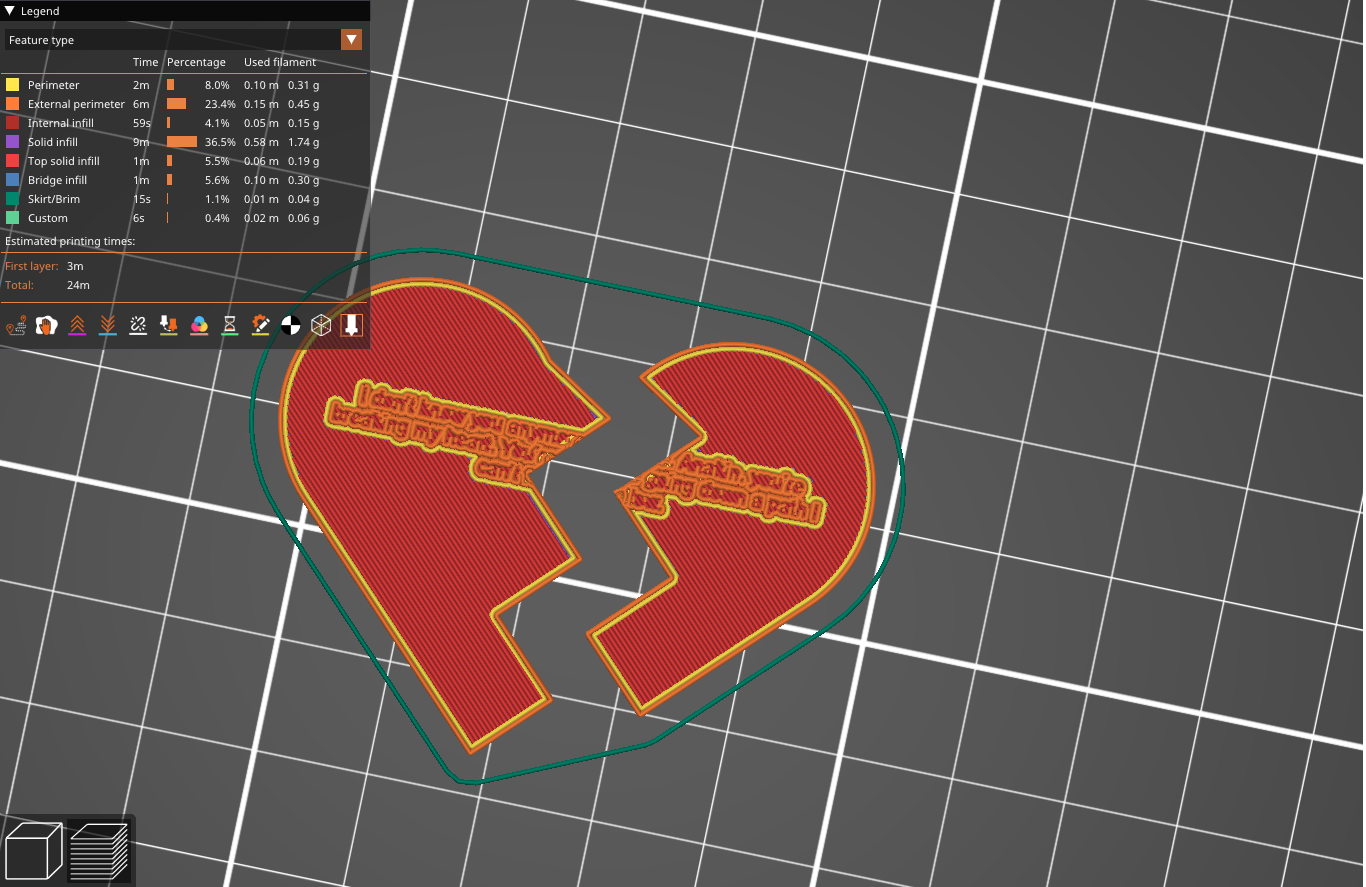Click the "Total:" print time entry
Image resolution: width=1366 pixels, height=887 pixels.
(47, 285)
